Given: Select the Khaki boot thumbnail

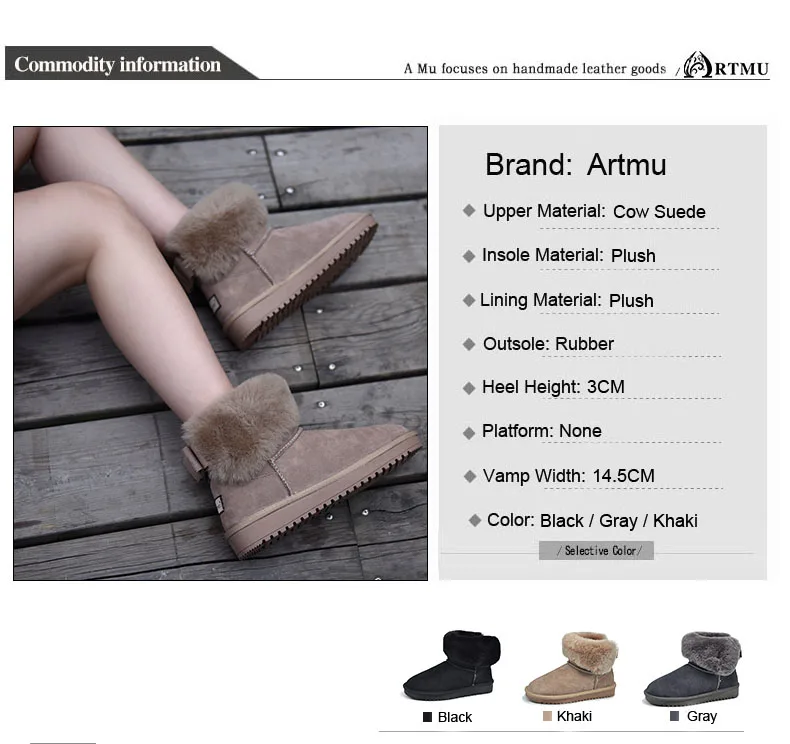Looking at the screenshot, I should coord(571,667).
